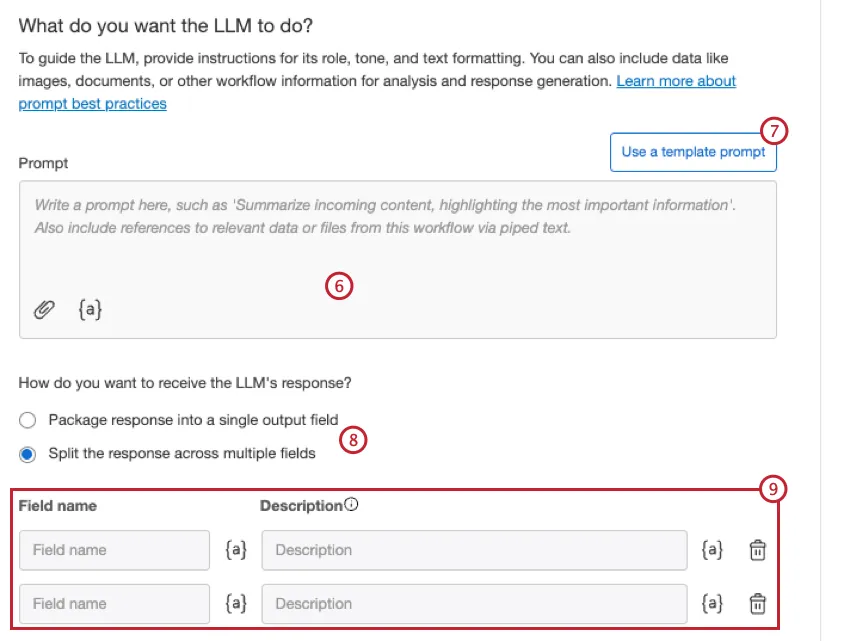Select Split the response across multiple fields
Screen dimensions: 850x641
[28, 454]
